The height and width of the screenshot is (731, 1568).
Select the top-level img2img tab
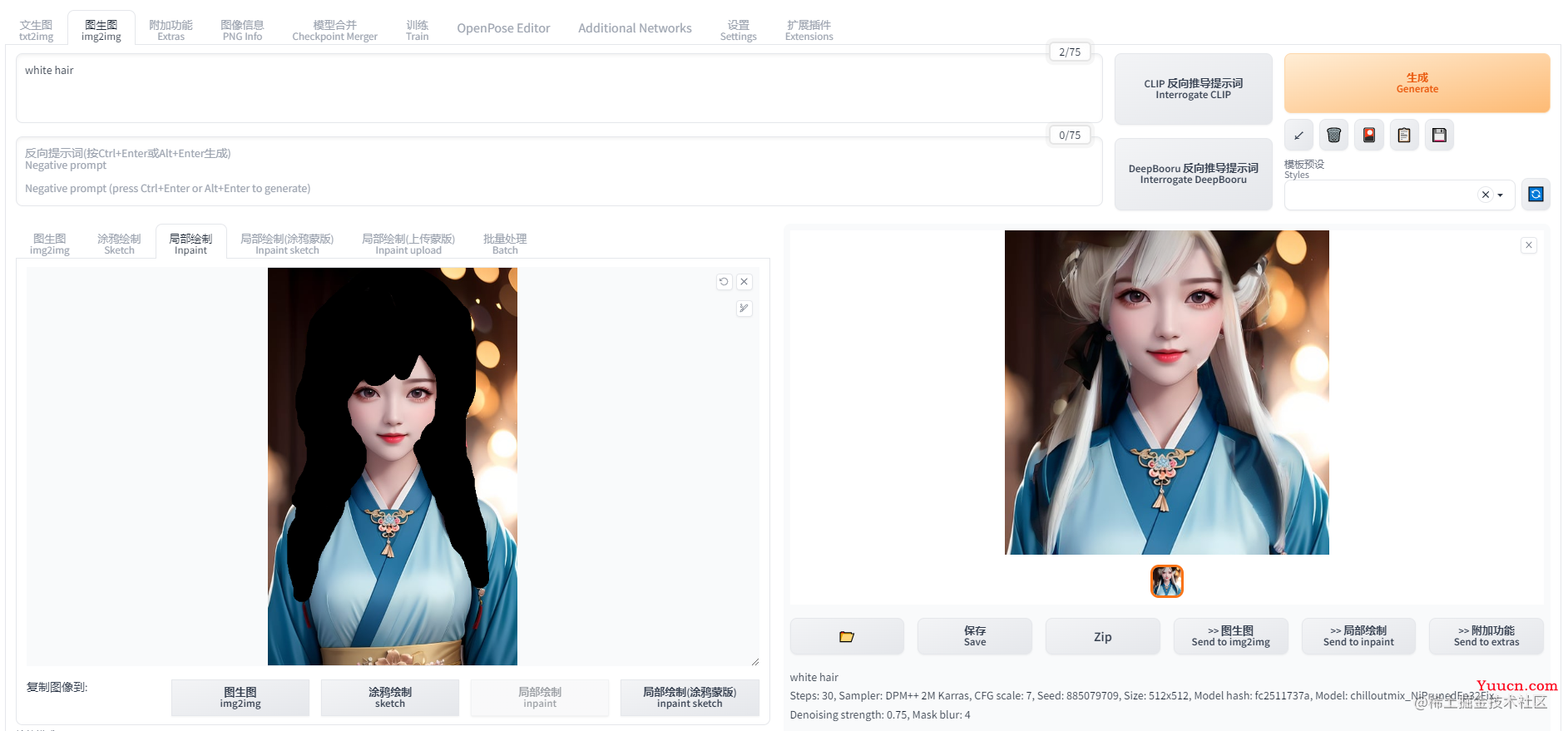click(101, 30)
